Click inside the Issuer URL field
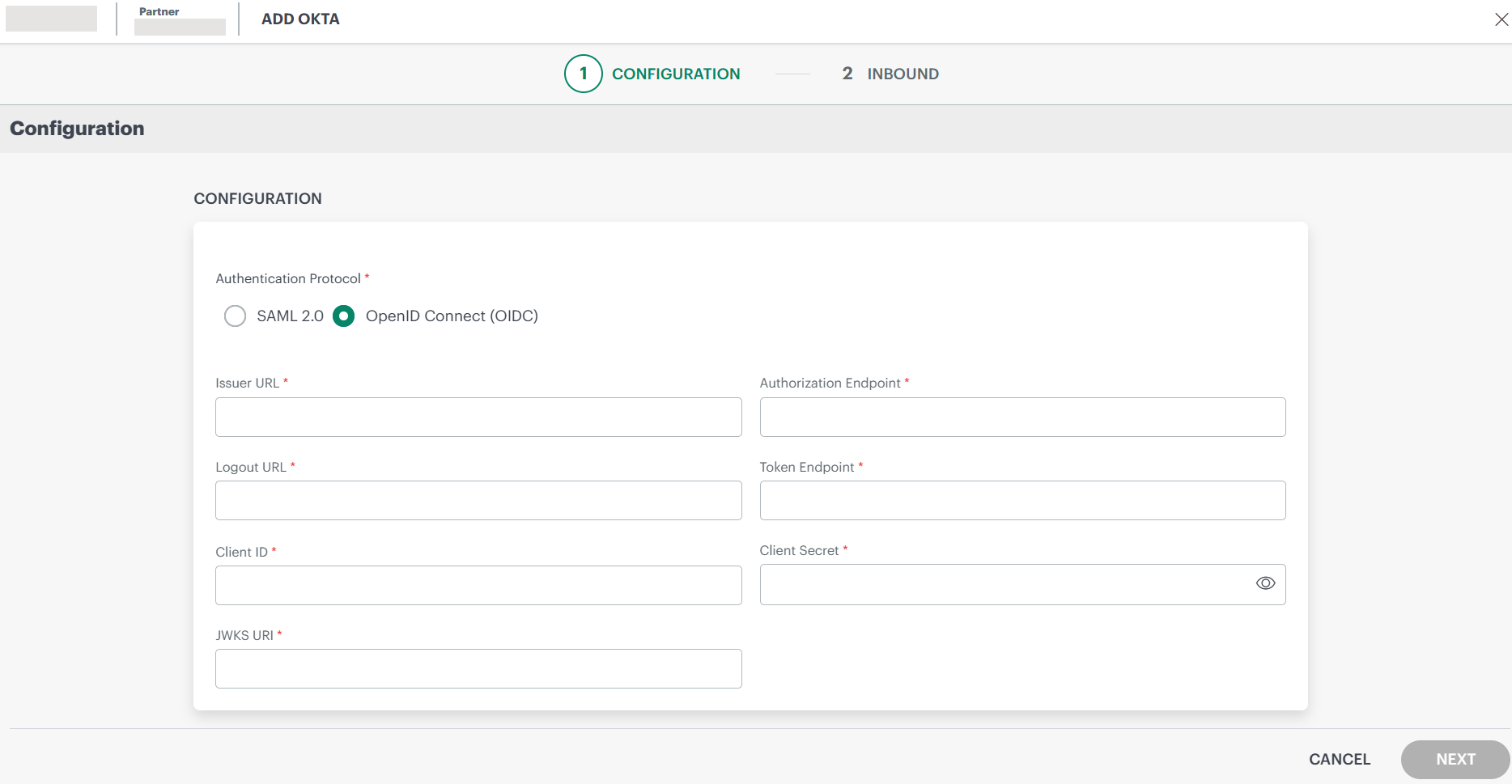The height and width of the screenshot is (784, 1512). point(478,417)
